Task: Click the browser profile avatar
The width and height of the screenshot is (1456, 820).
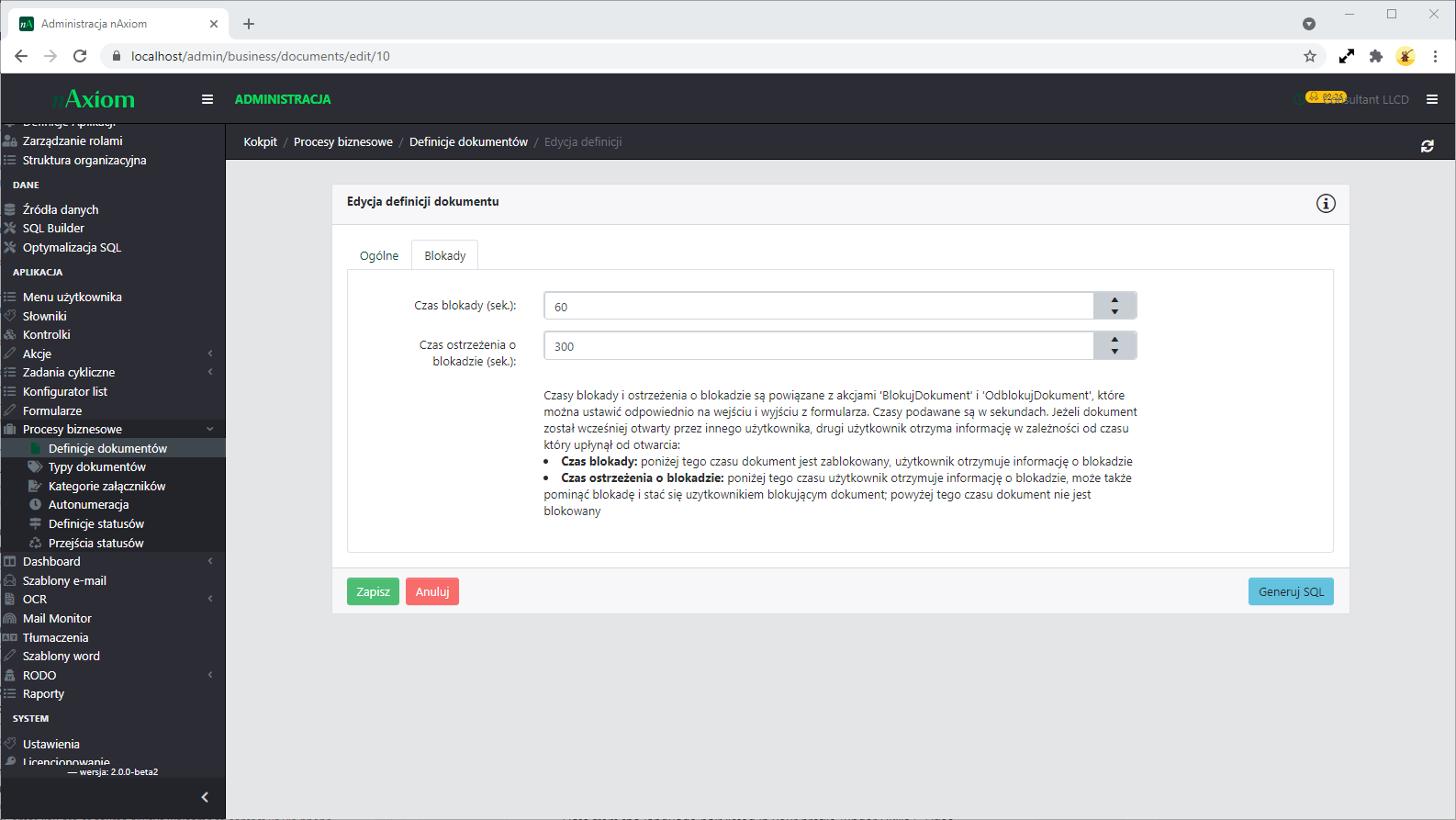Action: [1406, 56]
